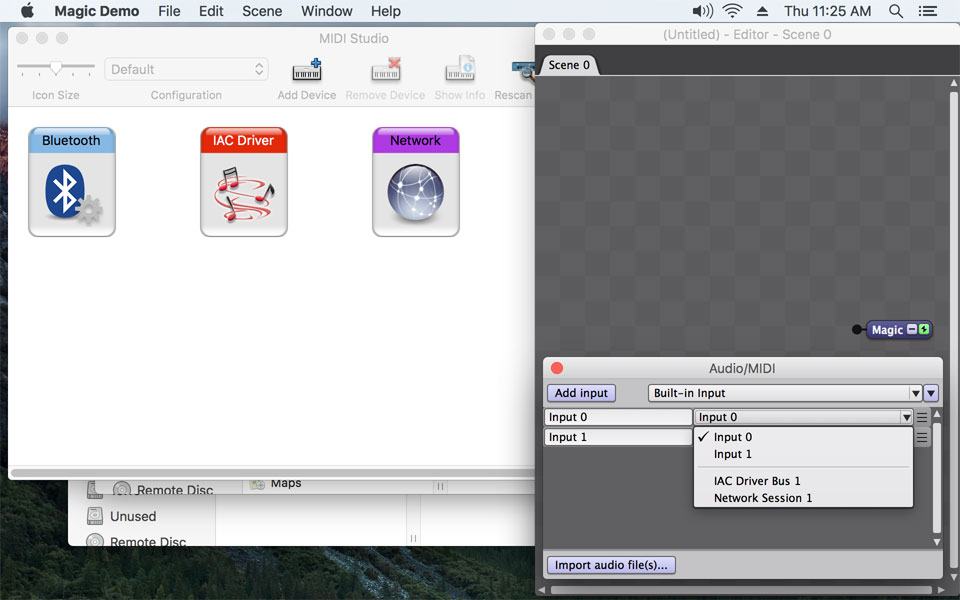960x600 pixels.
Task: Click the Import audio file(s)... button
Action: tap(611, 565)
